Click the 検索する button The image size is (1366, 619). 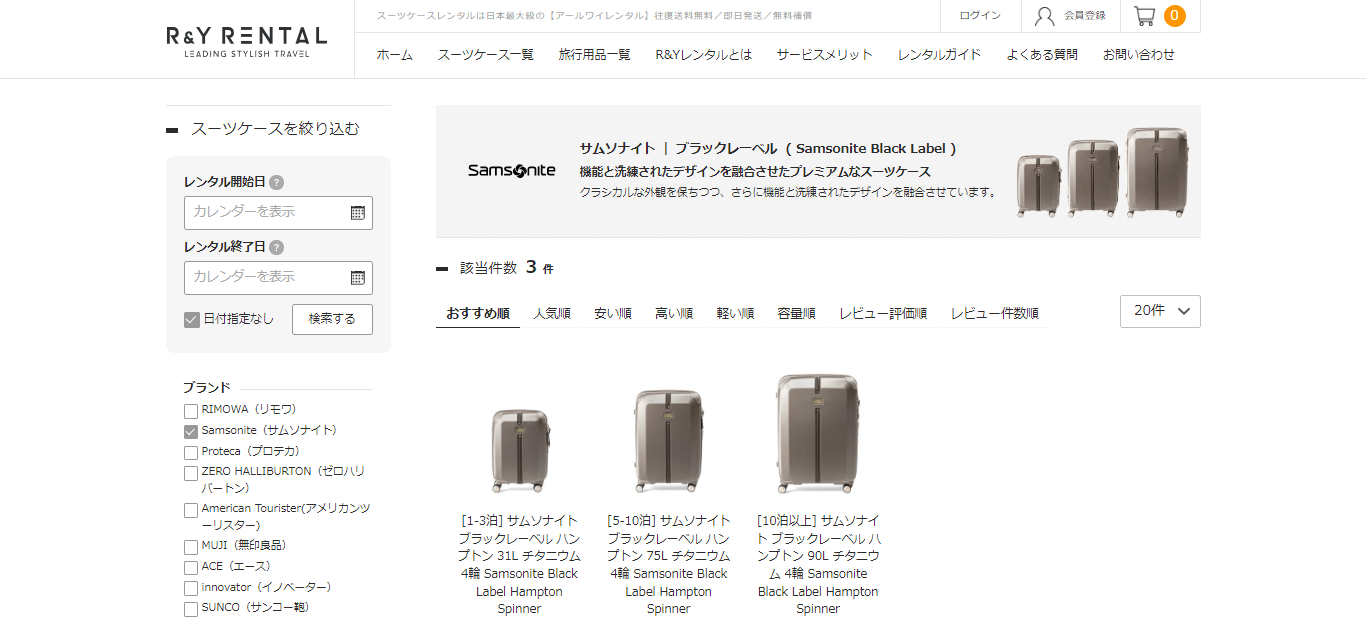click(x=332, y=319)
